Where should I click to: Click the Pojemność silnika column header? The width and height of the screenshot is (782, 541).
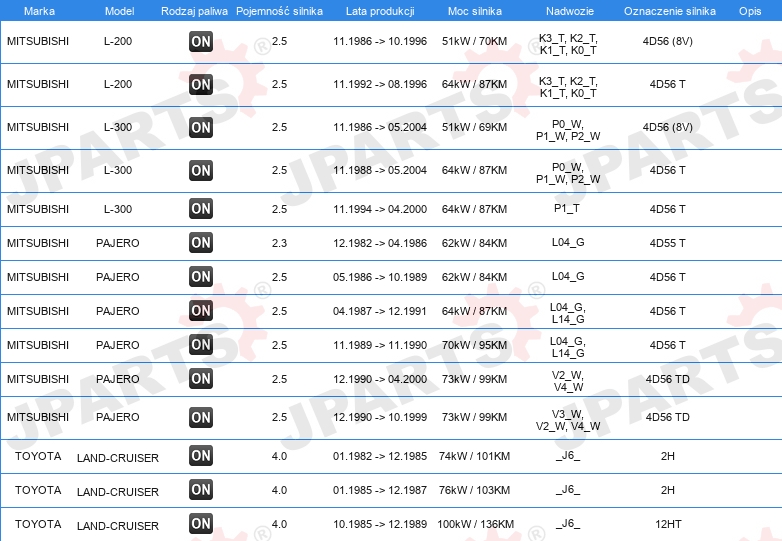point(279,11)
